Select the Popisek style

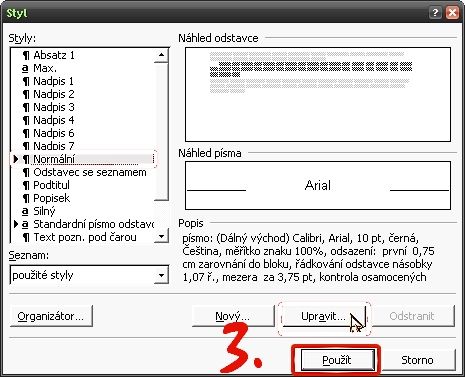tap(83, 198)
